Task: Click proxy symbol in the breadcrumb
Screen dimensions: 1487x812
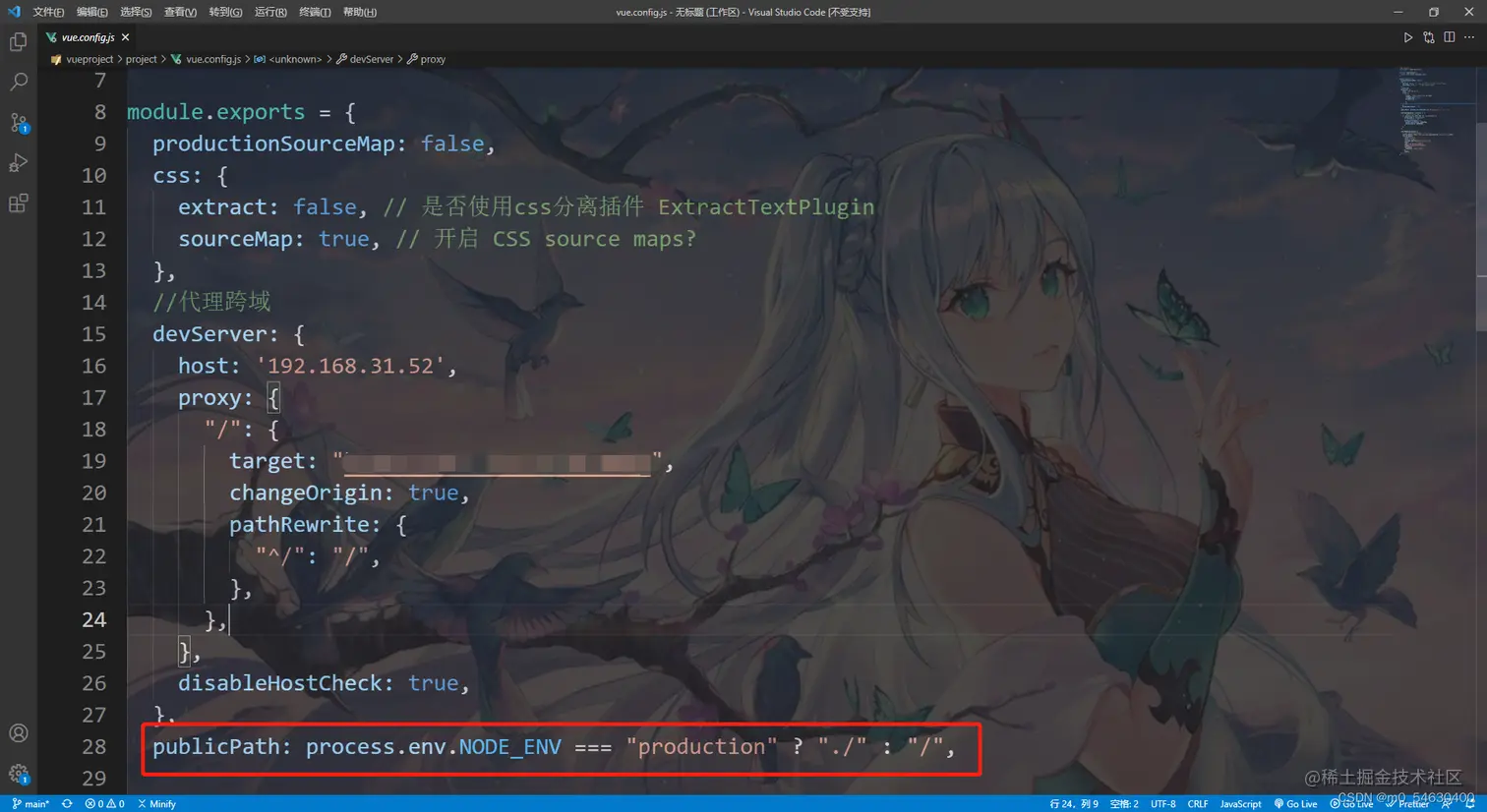Action: [433, 59]
